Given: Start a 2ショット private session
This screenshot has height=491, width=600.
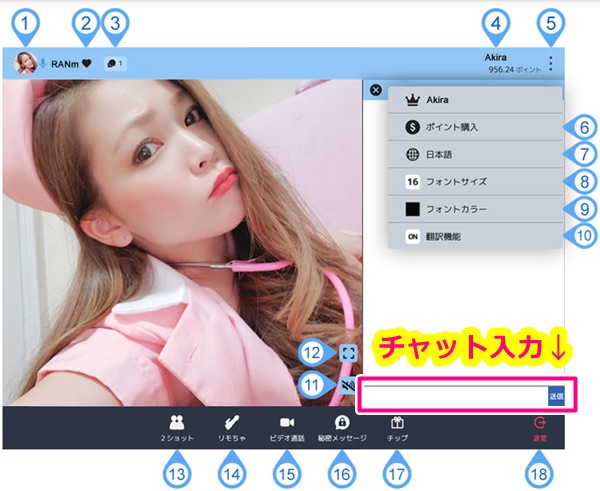Looking at the screenshot, I should [177, 428].
